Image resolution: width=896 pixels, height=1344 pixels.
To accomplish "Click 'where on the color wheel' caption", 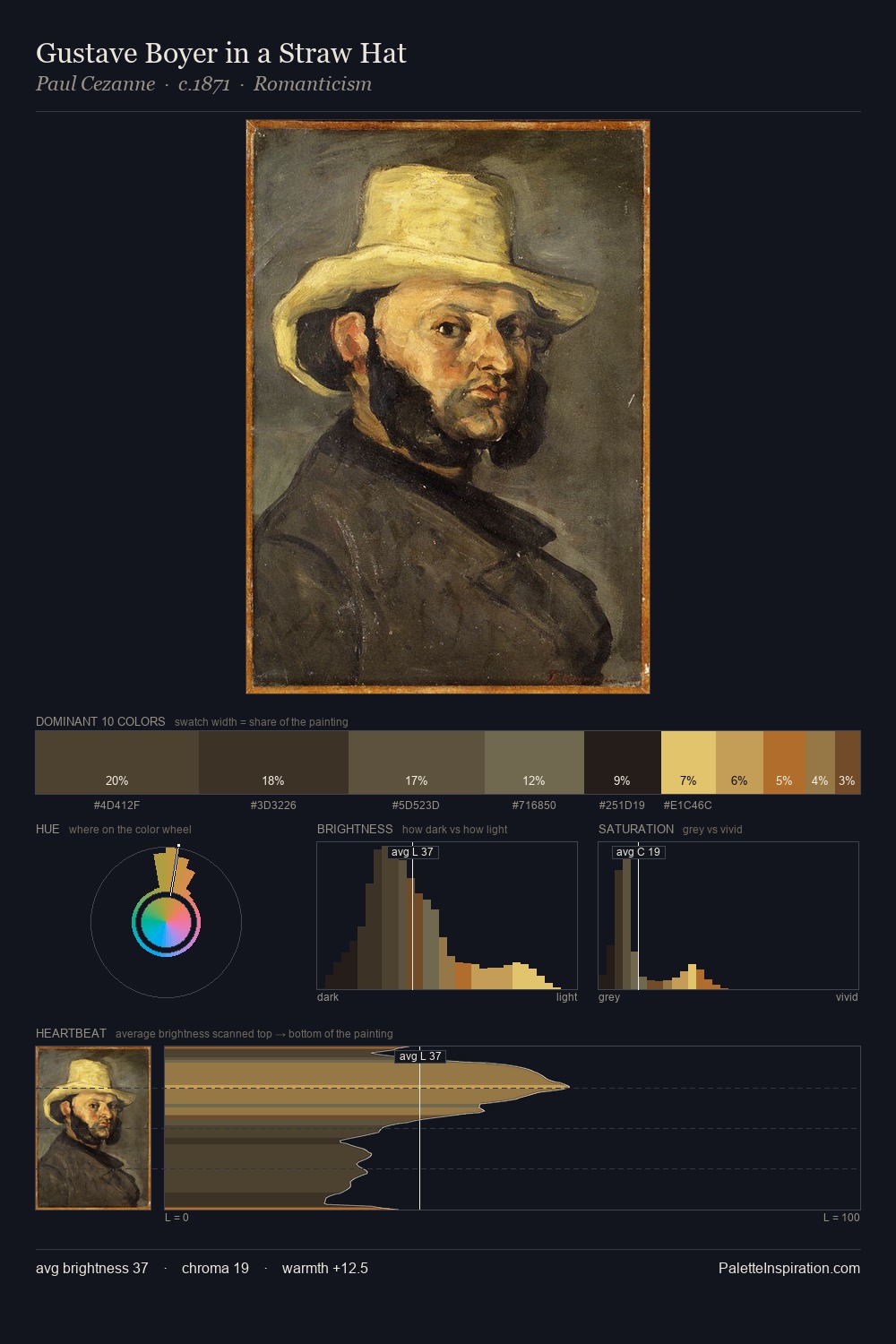I will tap(130, 830).
